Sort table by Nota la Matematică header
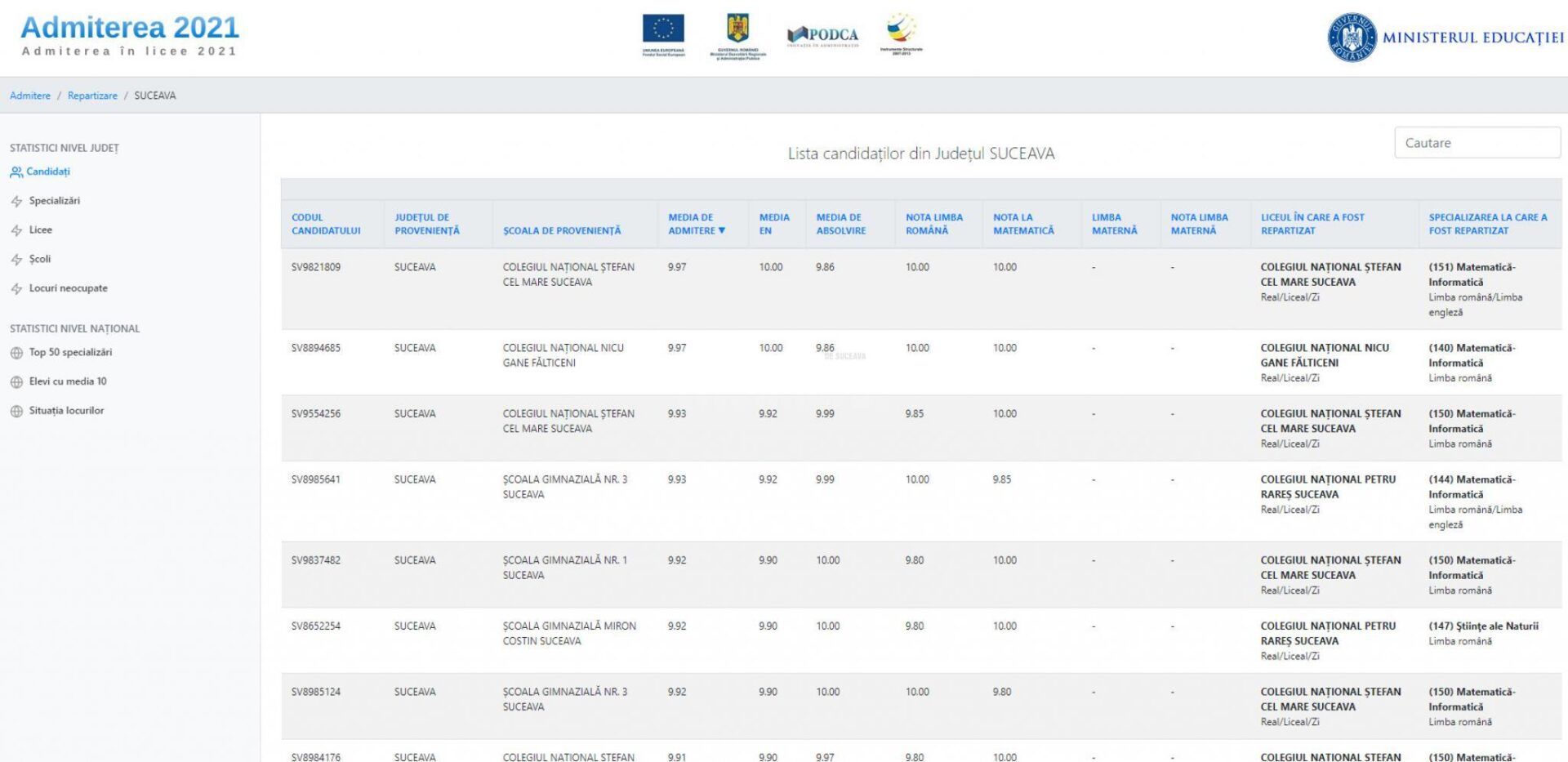 coord(1022,224)
